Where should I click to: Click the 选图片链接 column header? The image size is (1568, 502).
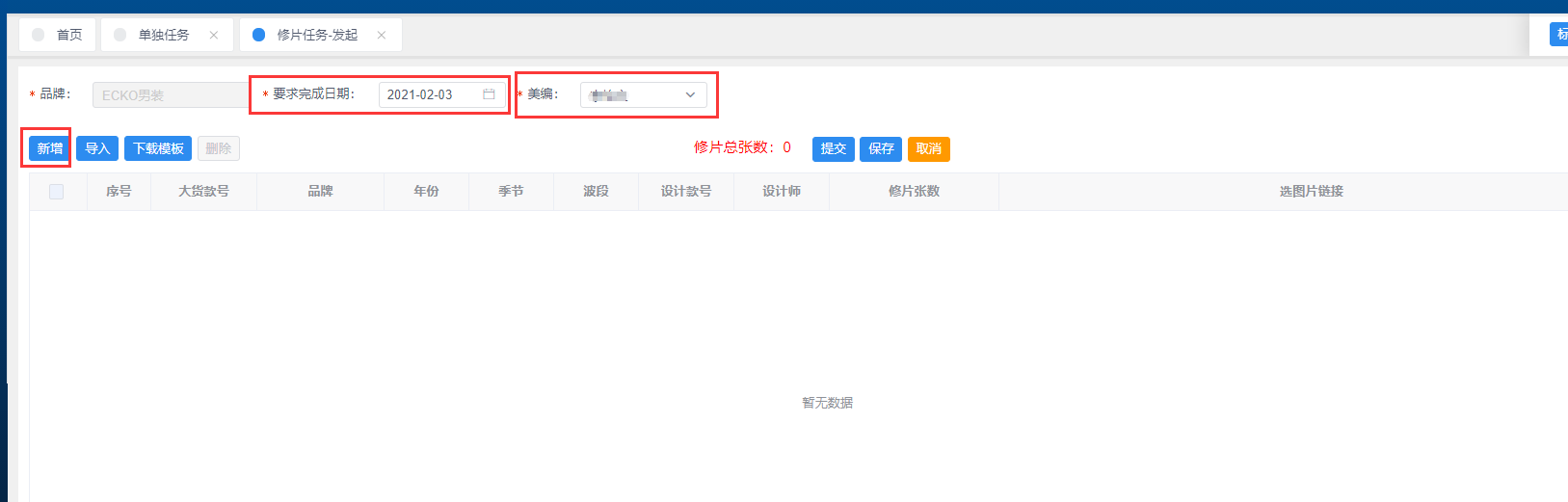point(1311,192)
